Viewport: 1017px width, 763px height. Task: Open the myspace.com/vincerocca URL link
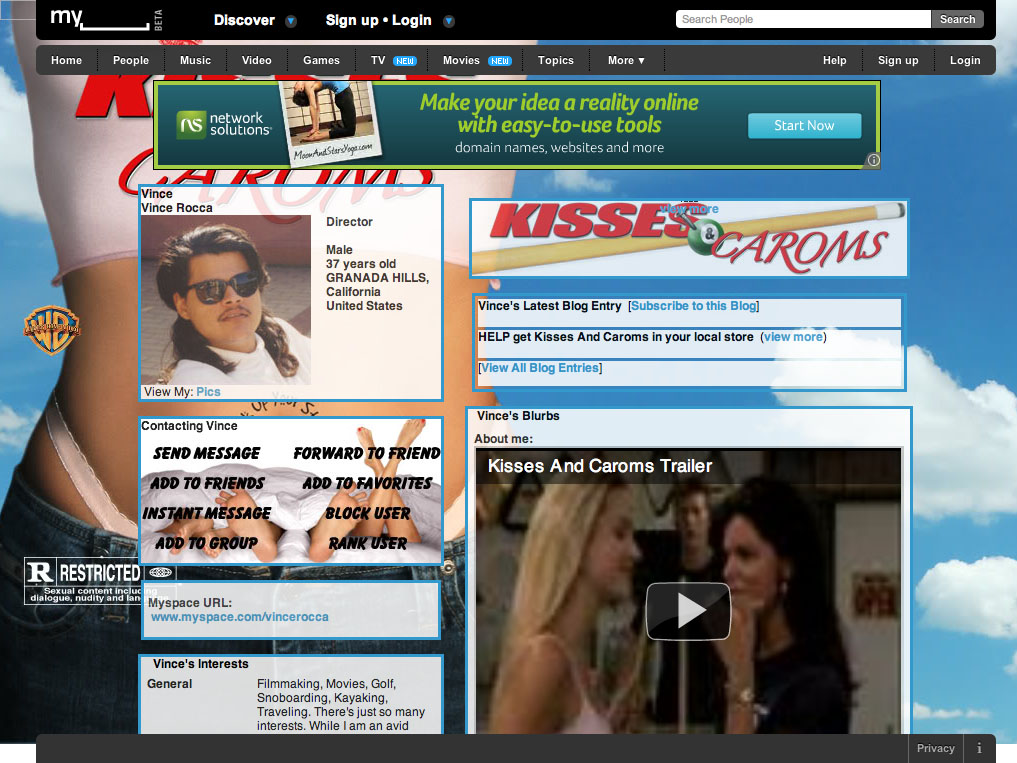coord(239,617)
